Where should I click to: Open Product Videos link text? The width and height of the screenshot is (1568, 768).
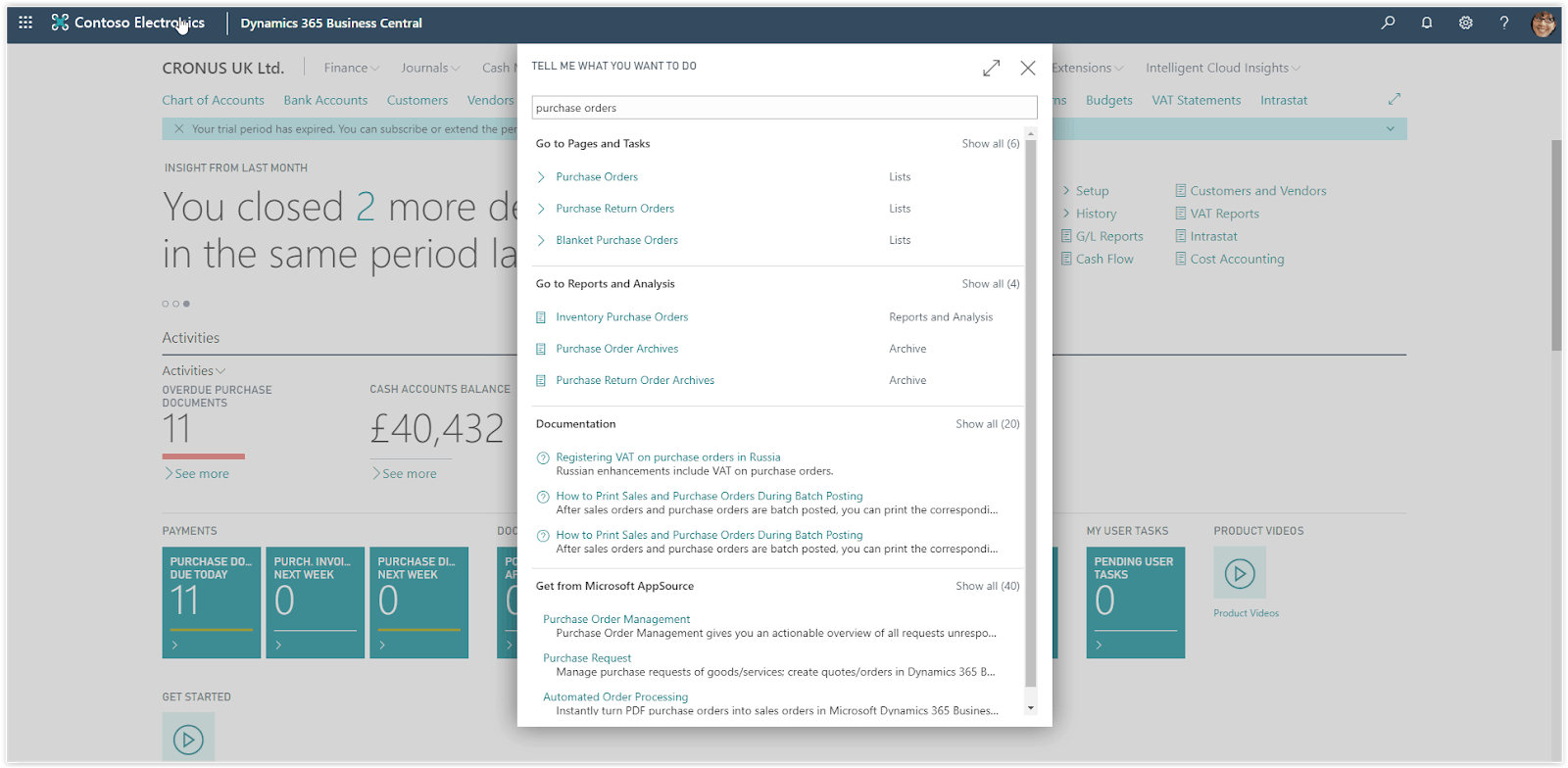pyautogui.click(x=1246, y=613)
